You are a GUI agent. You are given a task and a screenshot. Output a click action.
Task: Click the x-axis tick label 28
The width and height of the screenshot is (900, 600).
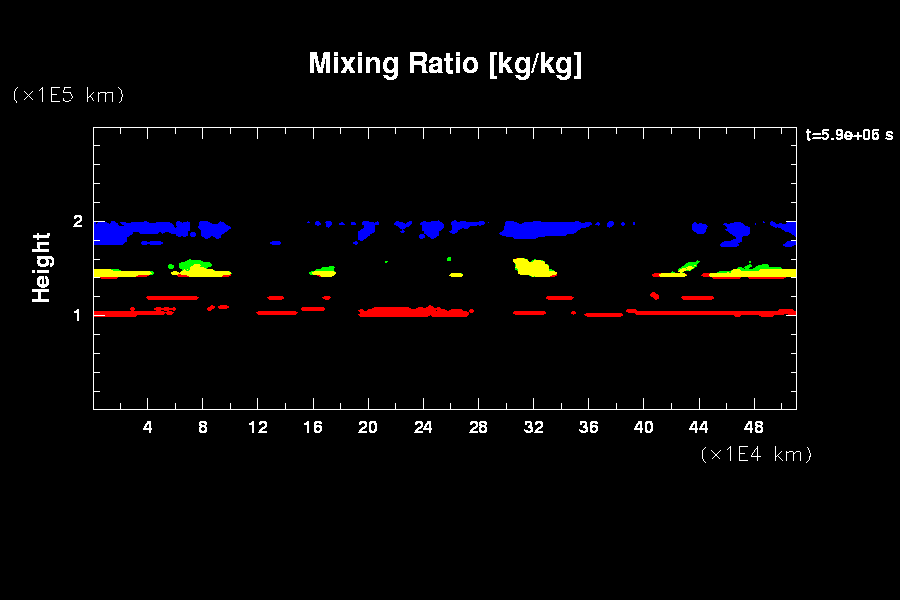[x=478, y=427]
